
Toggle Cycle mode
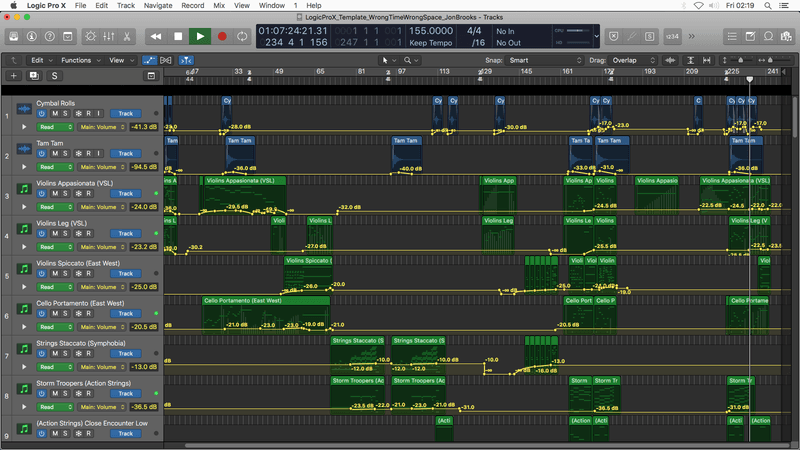click(x=242, y=36)
